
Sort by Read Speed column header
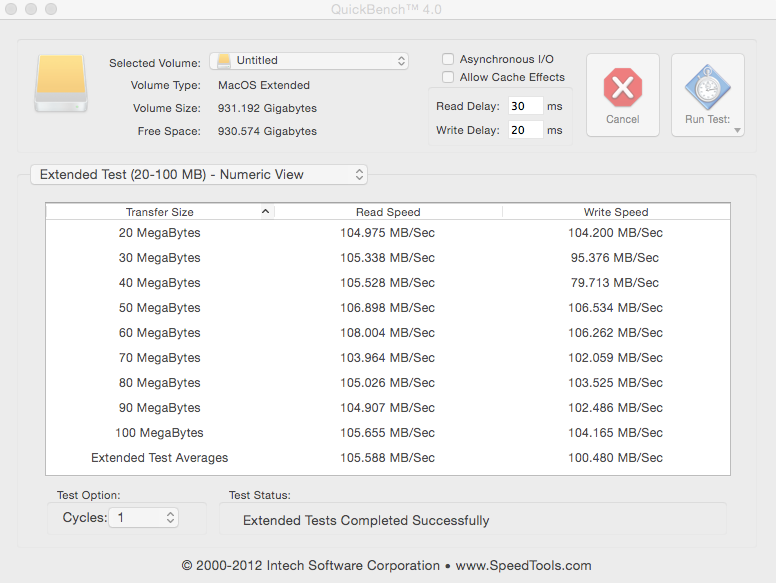388,212
